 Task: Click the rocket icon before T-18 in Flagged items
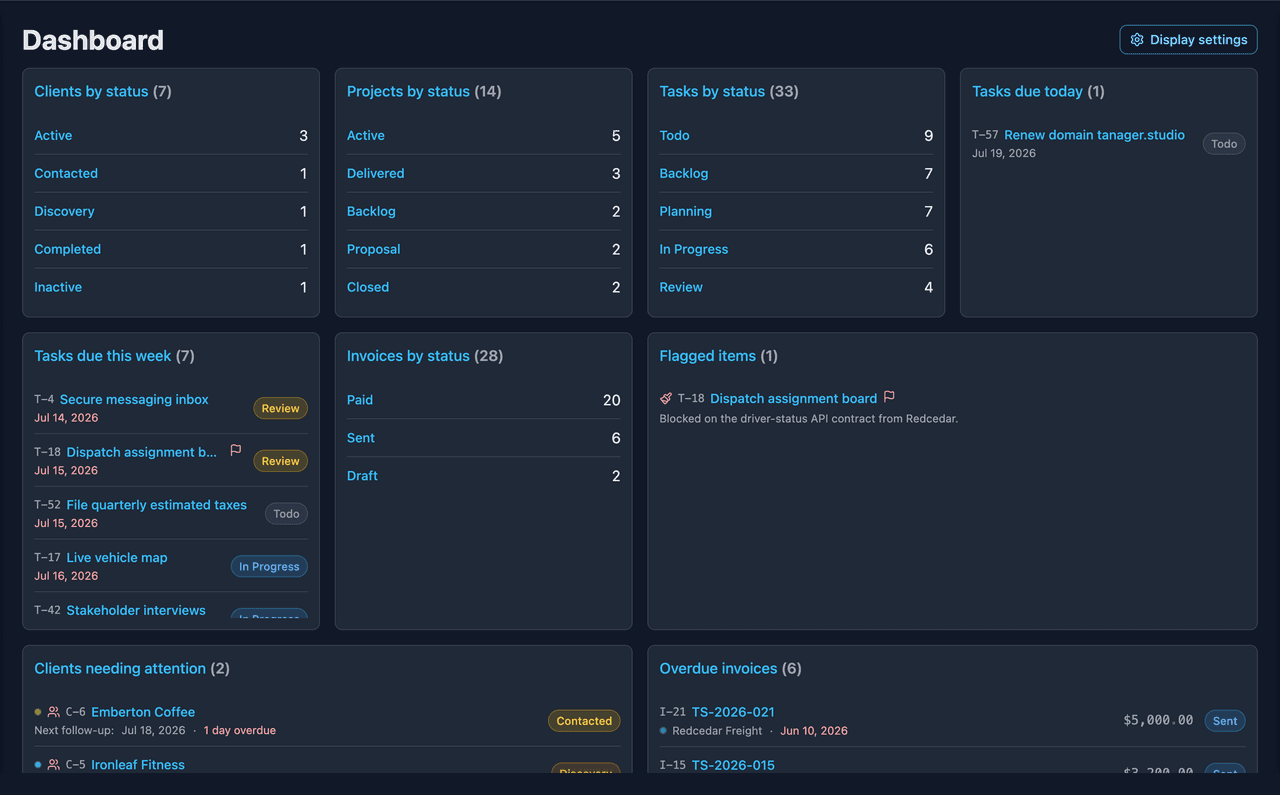tap(666, 398)
